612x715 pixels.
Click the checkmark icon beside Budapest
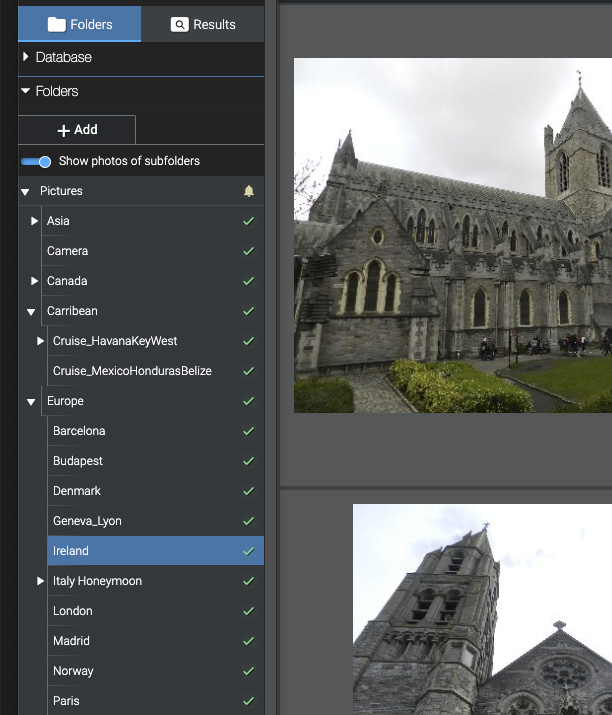(x=249, y=461)
